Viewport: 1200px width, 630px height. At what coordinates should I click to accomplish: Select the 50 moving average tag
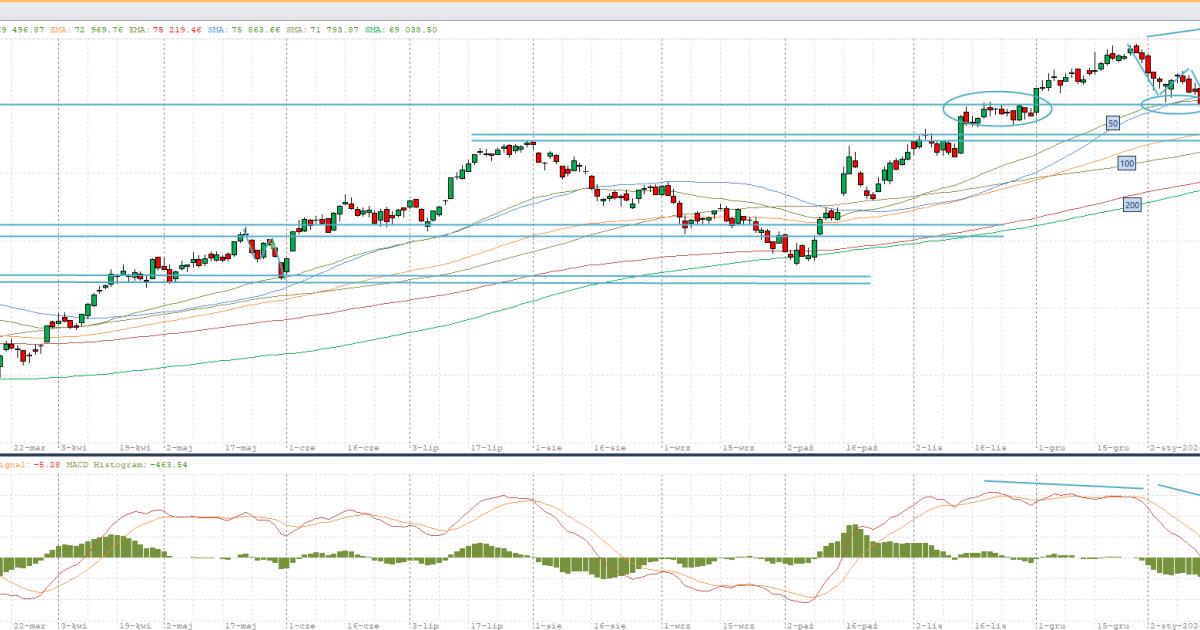coord(1112,123)
